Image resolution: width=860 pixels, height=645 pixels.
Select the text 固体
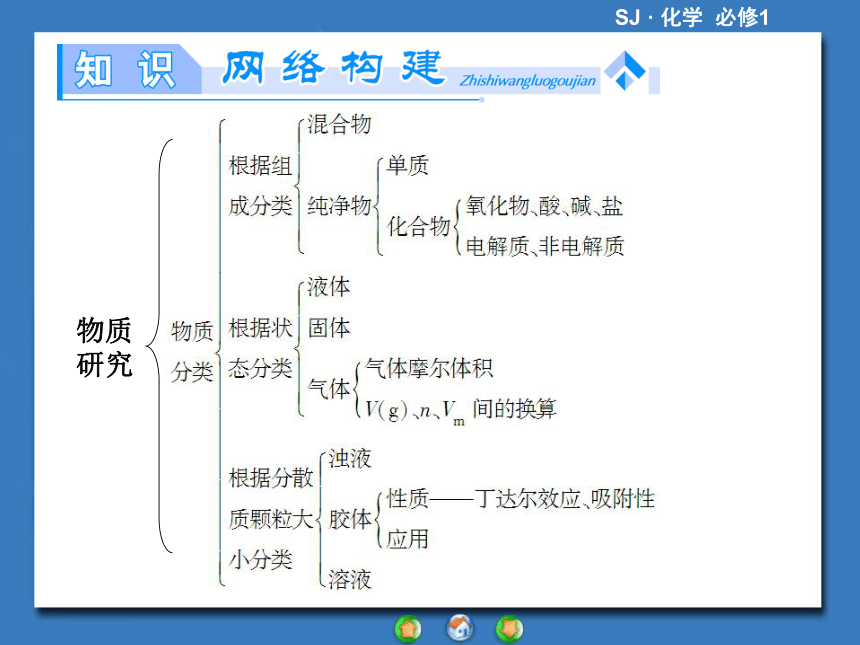[x=329, y=328]
